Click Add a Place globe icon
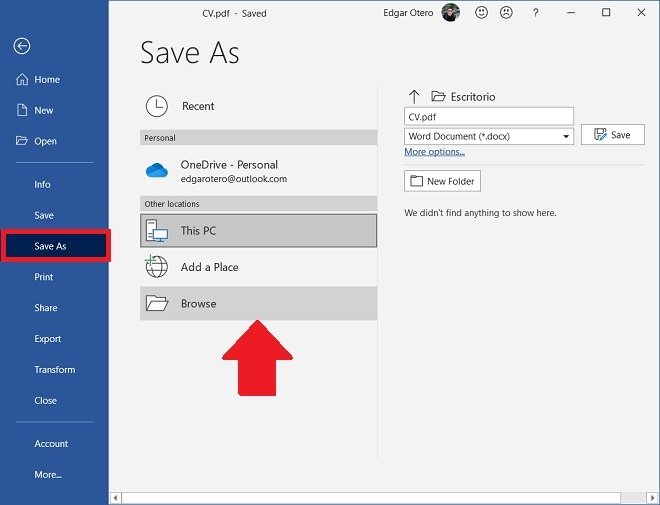 (157, 267)
